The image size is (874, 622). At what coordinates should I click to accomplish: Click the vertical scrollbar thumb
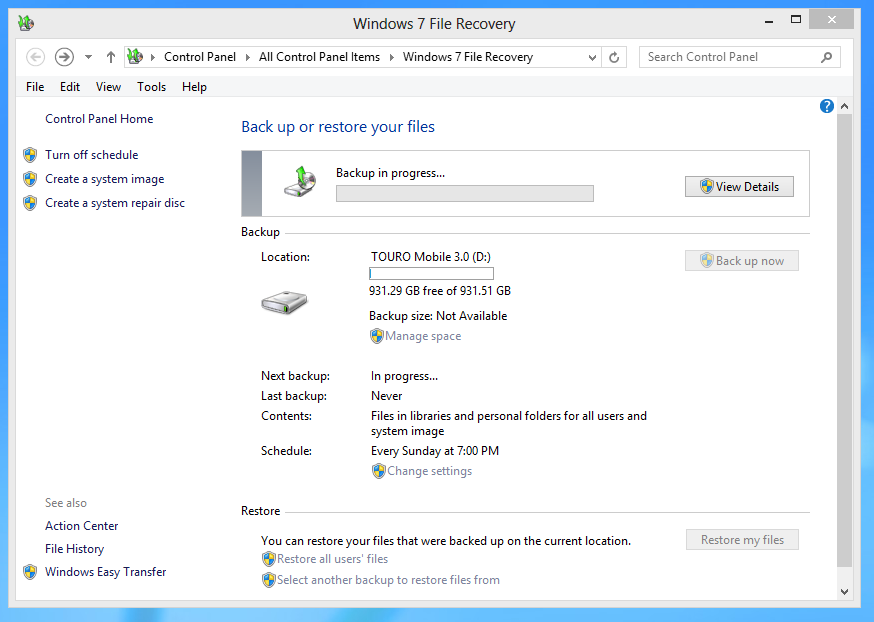click(844, 340)
